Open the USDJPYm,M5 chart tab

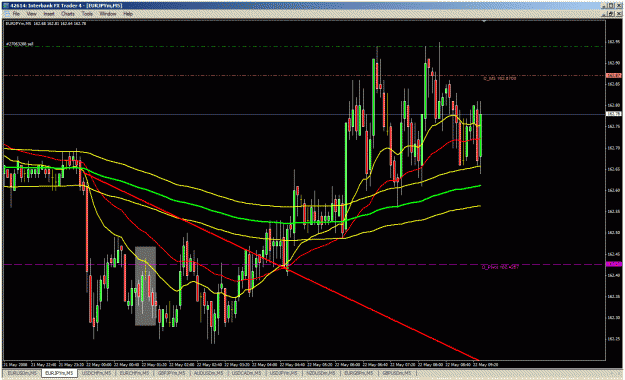283,373
